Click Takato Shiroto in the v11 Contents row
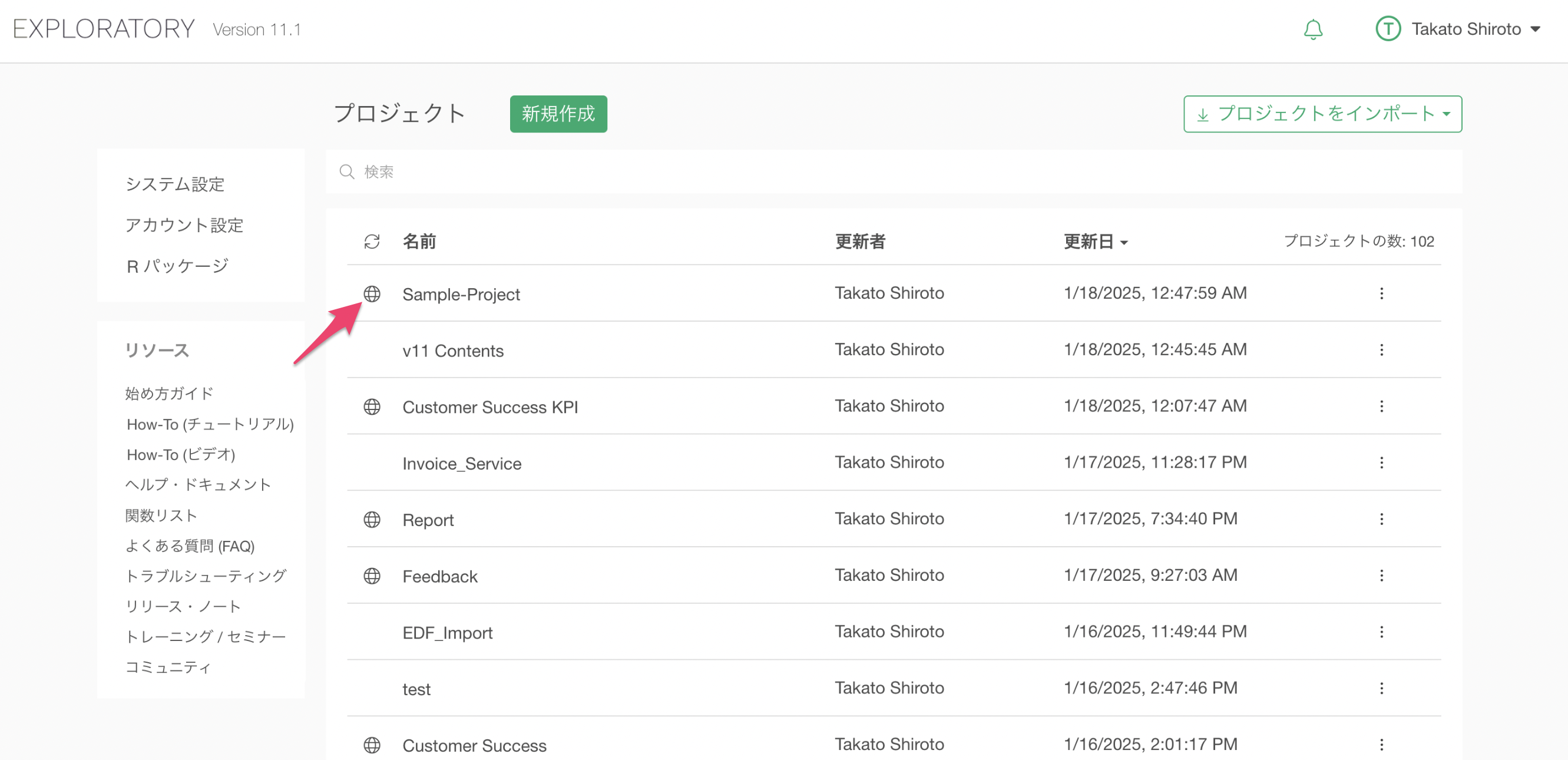Image resolution: width=1568 pixels, height=760 pixels. [x=889, y=349]
